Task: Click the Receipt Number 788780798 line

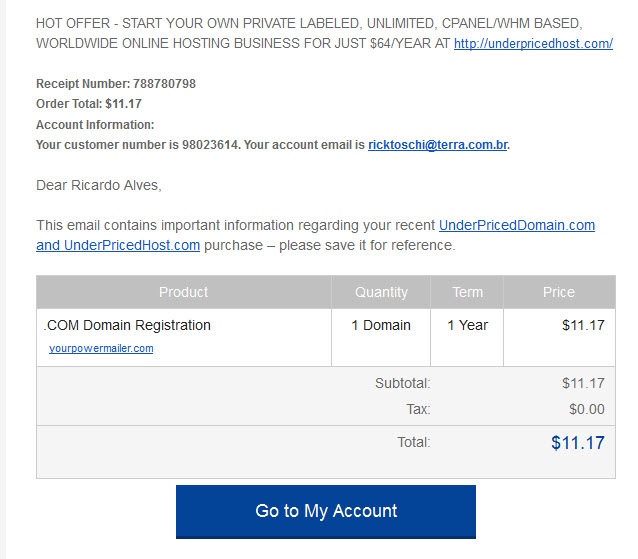Action: (116, 84)
